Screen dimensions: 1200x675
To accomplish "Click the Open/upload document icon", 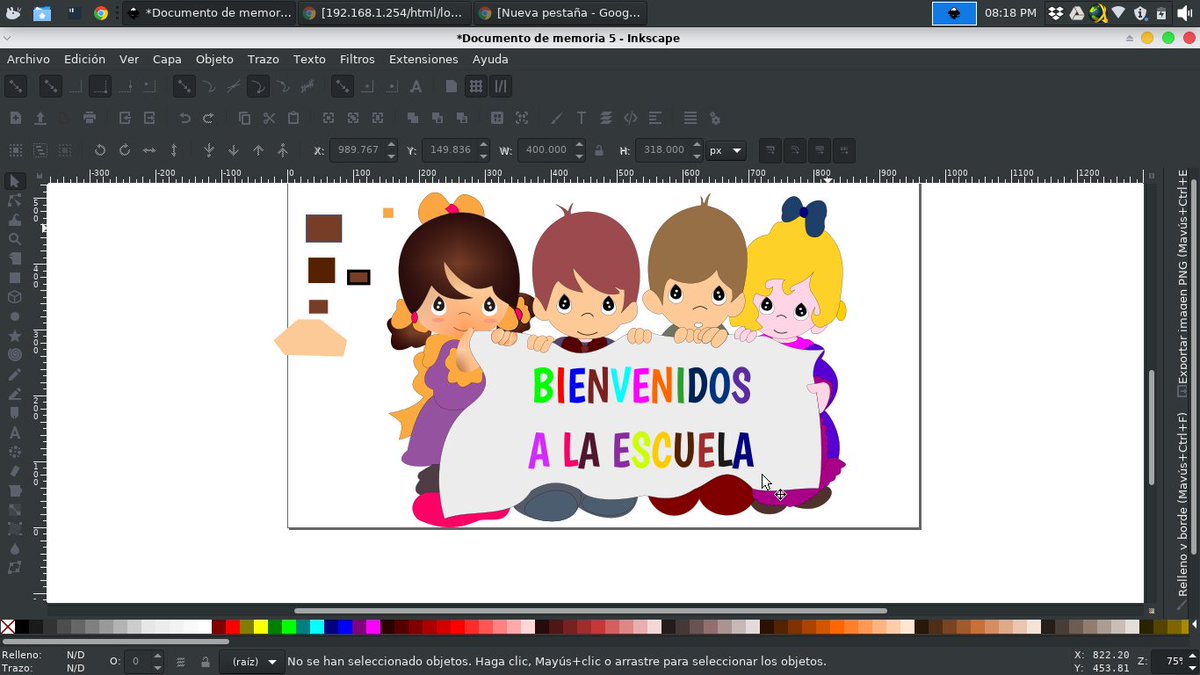I will point(40,118).
